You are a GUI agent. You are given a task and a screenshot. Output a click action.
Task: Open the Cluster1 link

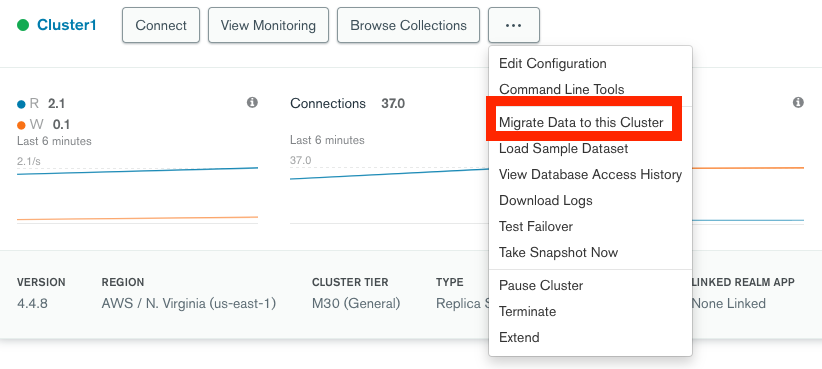click(x=67, y=25)
